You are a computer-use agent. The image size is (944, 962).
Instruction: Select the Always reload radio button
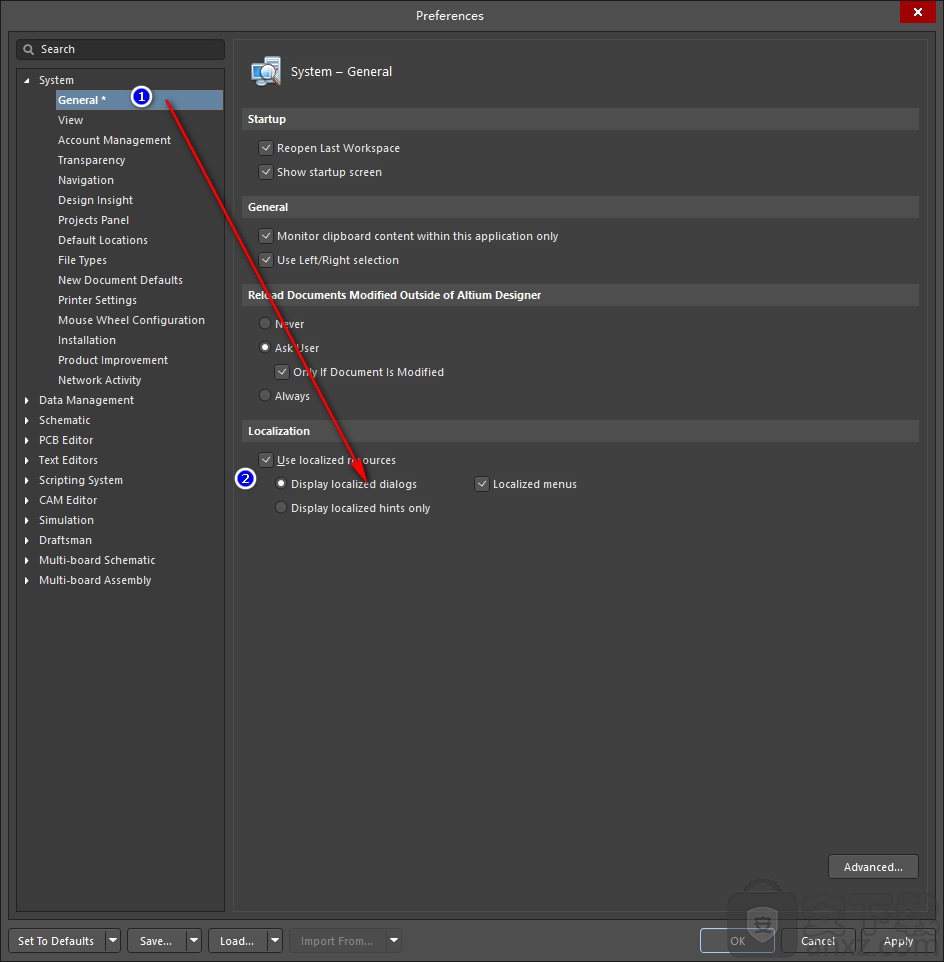(265, 395)
